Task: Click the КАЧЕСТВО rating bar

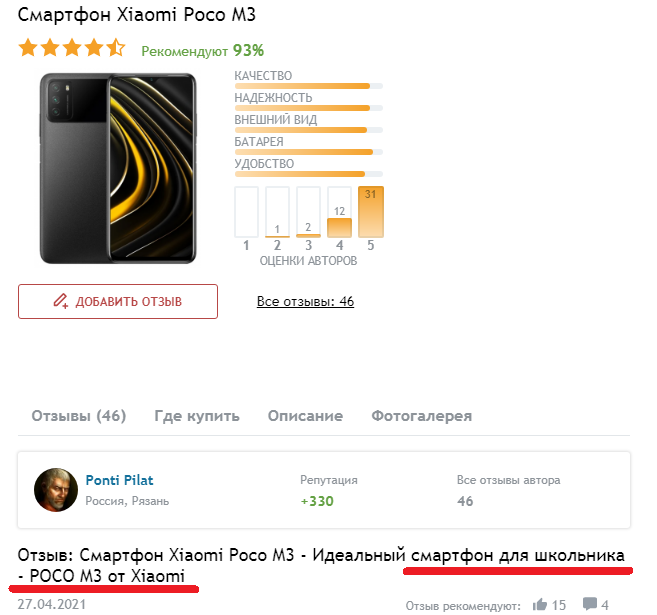Action: [x=308, y=86]
